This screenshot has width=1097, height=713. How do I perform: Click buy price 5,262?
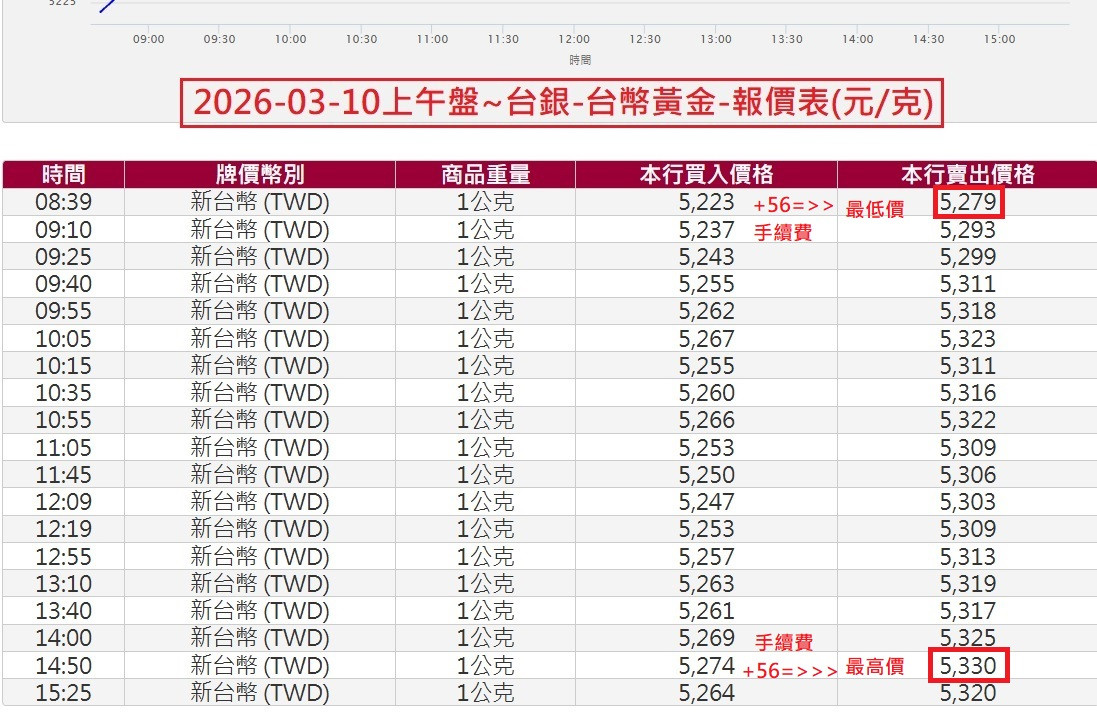tap(707, 311)
